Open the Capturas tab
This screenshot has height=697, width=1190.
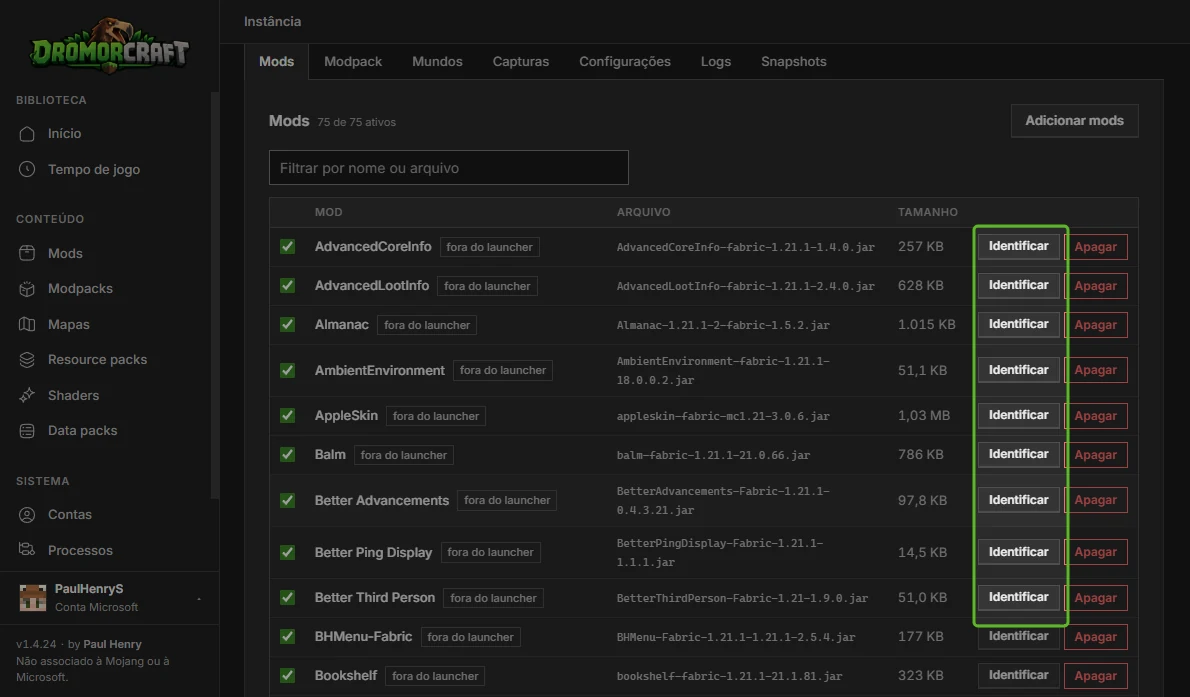(521, 62)
